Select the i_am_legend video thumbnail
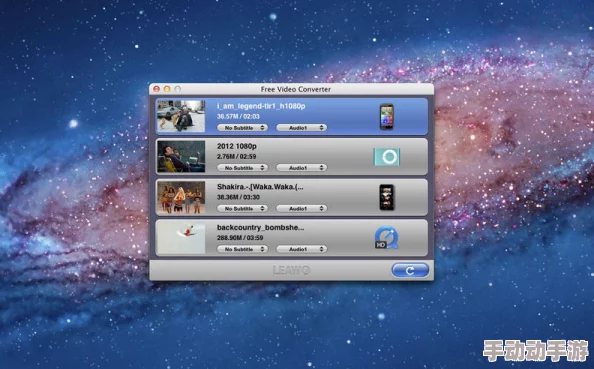 tap(181, 116)
